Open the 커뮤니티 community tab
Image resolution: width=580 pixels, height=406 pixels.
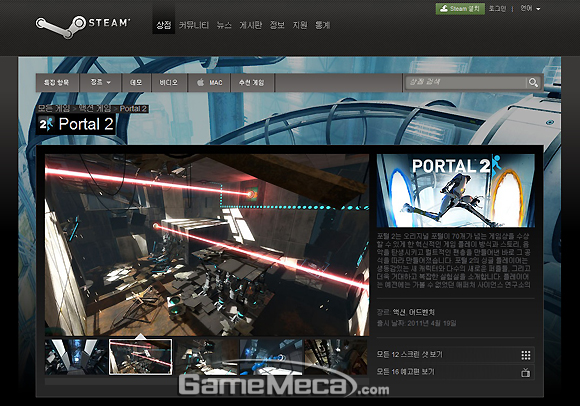pyautogui.click(x=194, y=25)
